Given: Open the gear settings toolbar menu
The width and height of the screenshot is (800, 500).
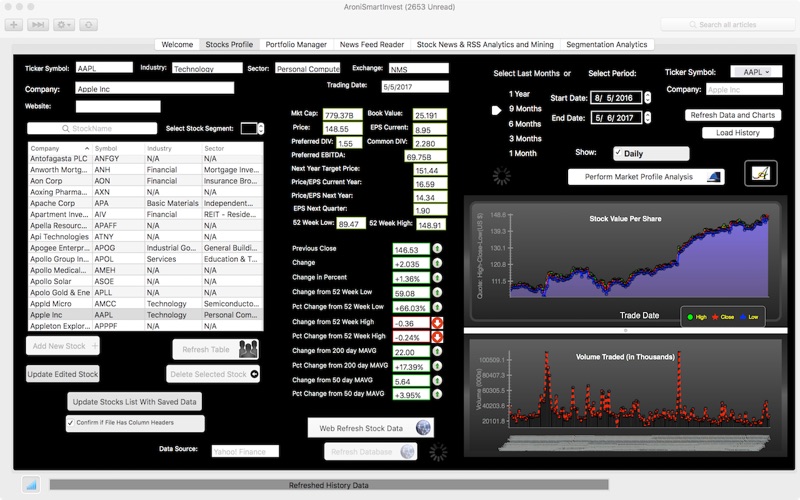Looking at the screenshot, I should click(64, 24).
